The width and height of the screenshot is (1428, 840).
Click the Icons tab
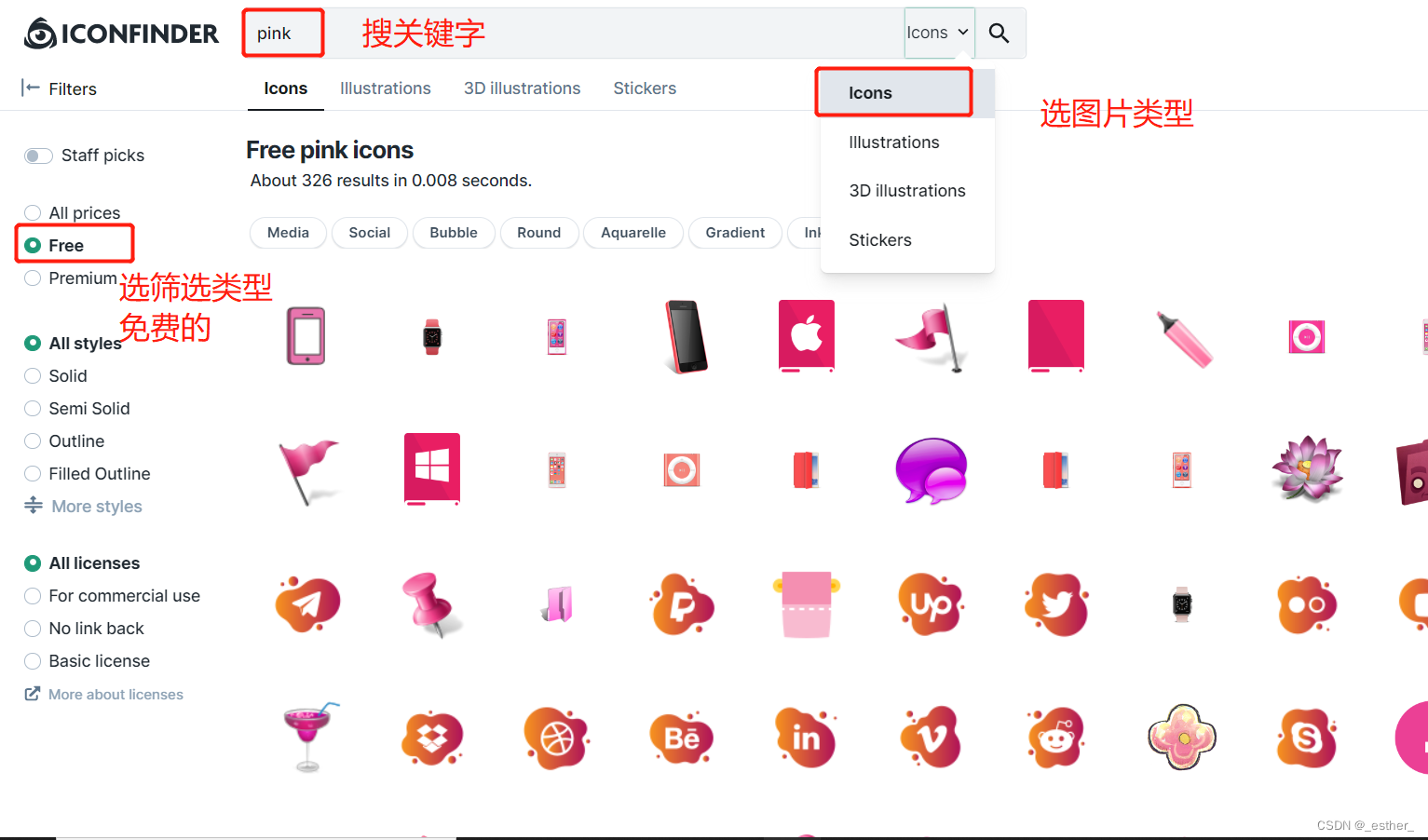(x=286, y=88)
